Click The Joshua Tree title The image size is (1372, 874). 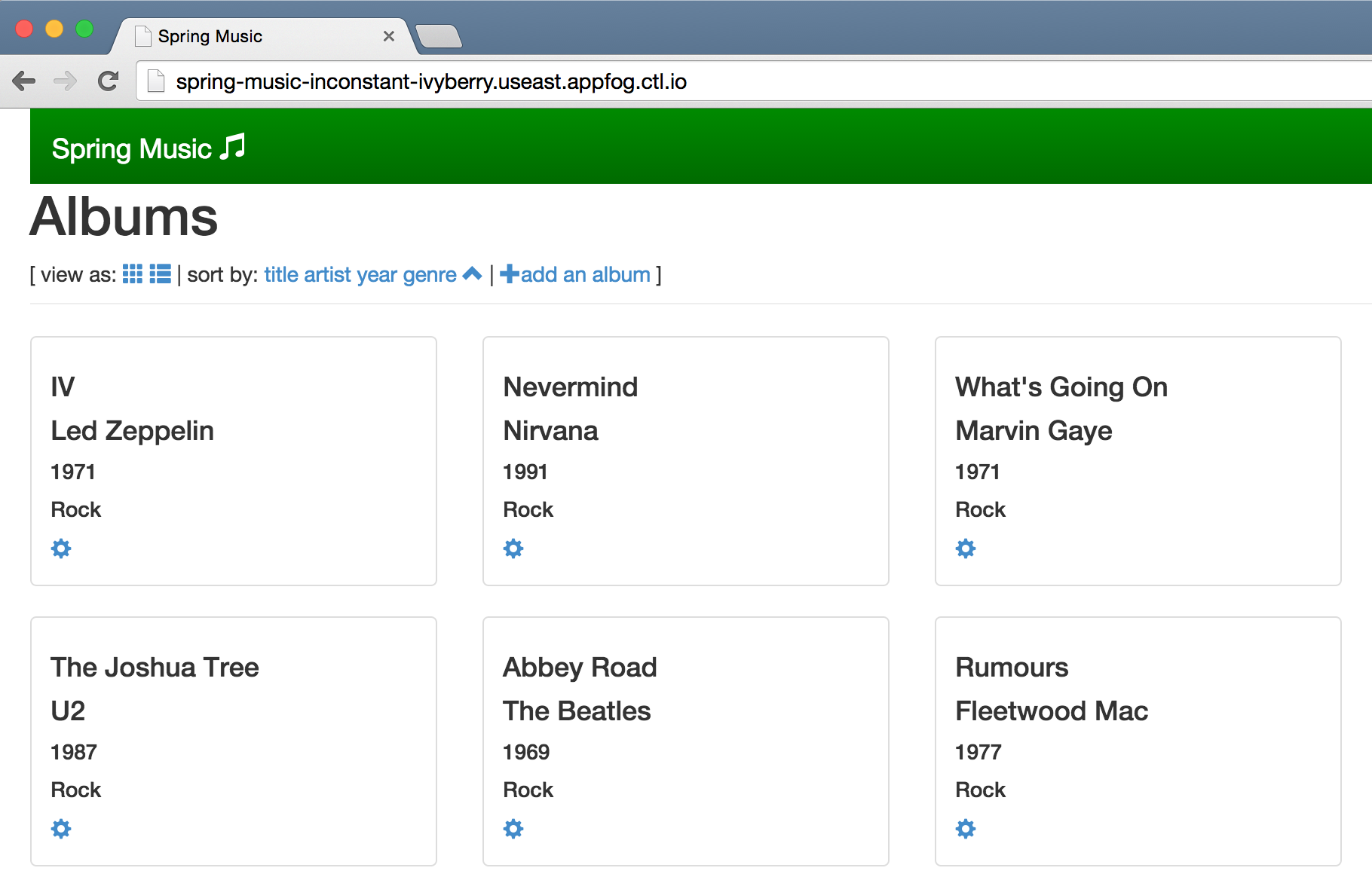click(x=155, y=668)
